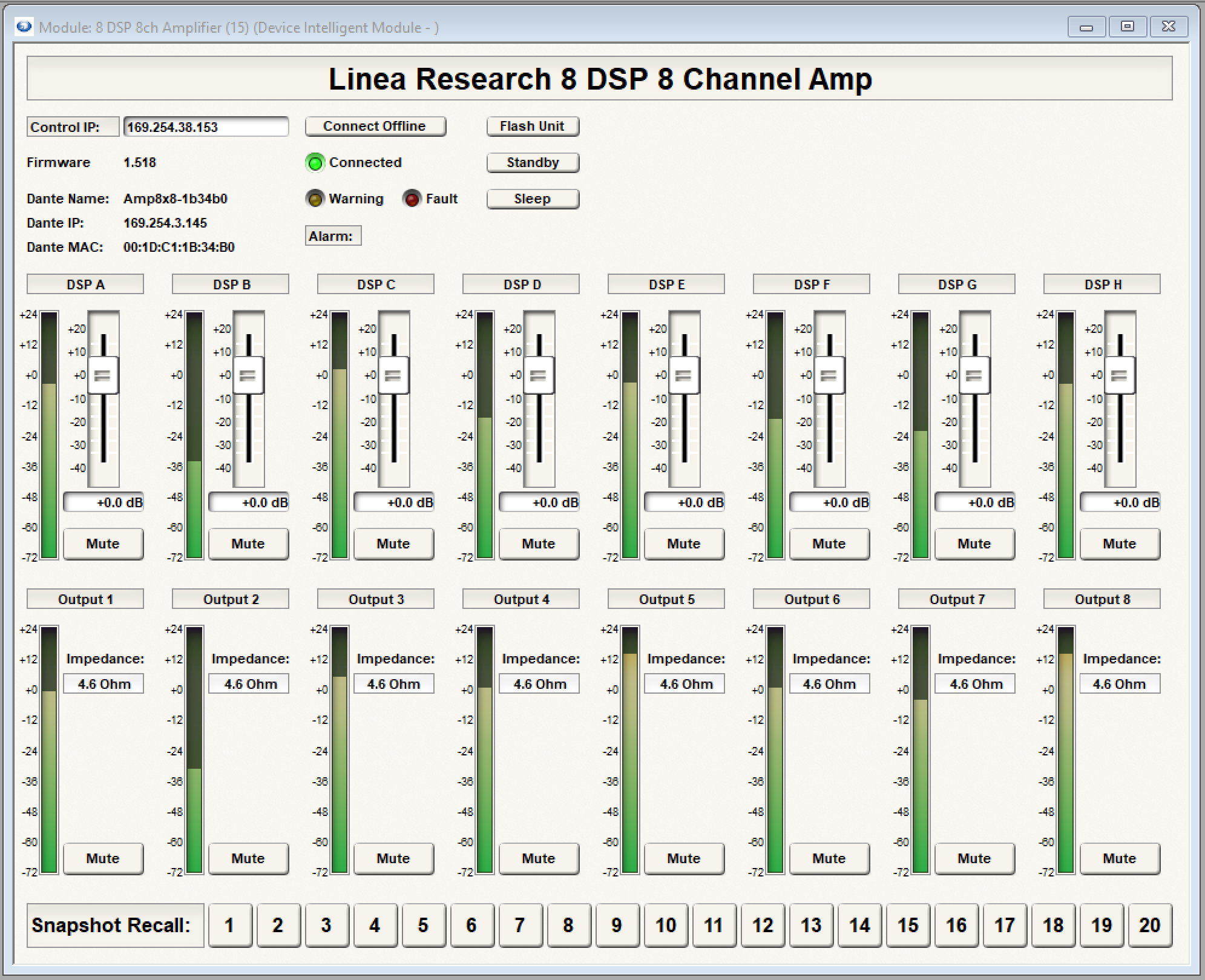
Task: Recall snapshot 10
Action: [666, 925]
